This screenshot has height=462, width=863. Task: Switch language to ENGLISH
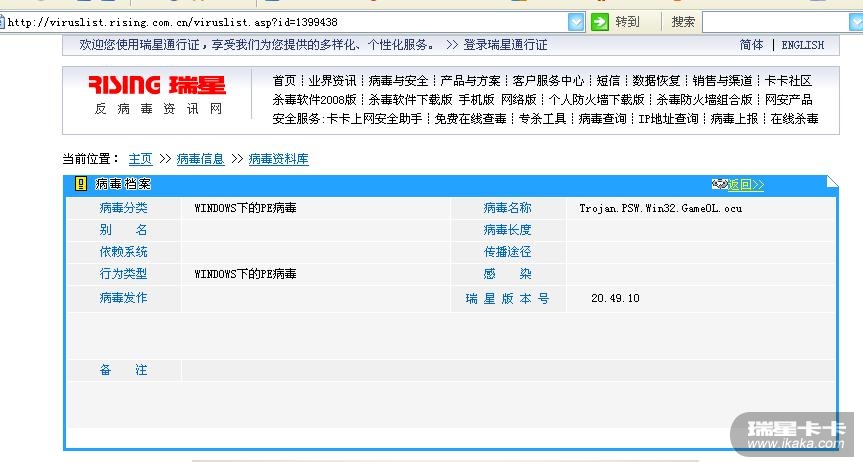tap(802, 45)
